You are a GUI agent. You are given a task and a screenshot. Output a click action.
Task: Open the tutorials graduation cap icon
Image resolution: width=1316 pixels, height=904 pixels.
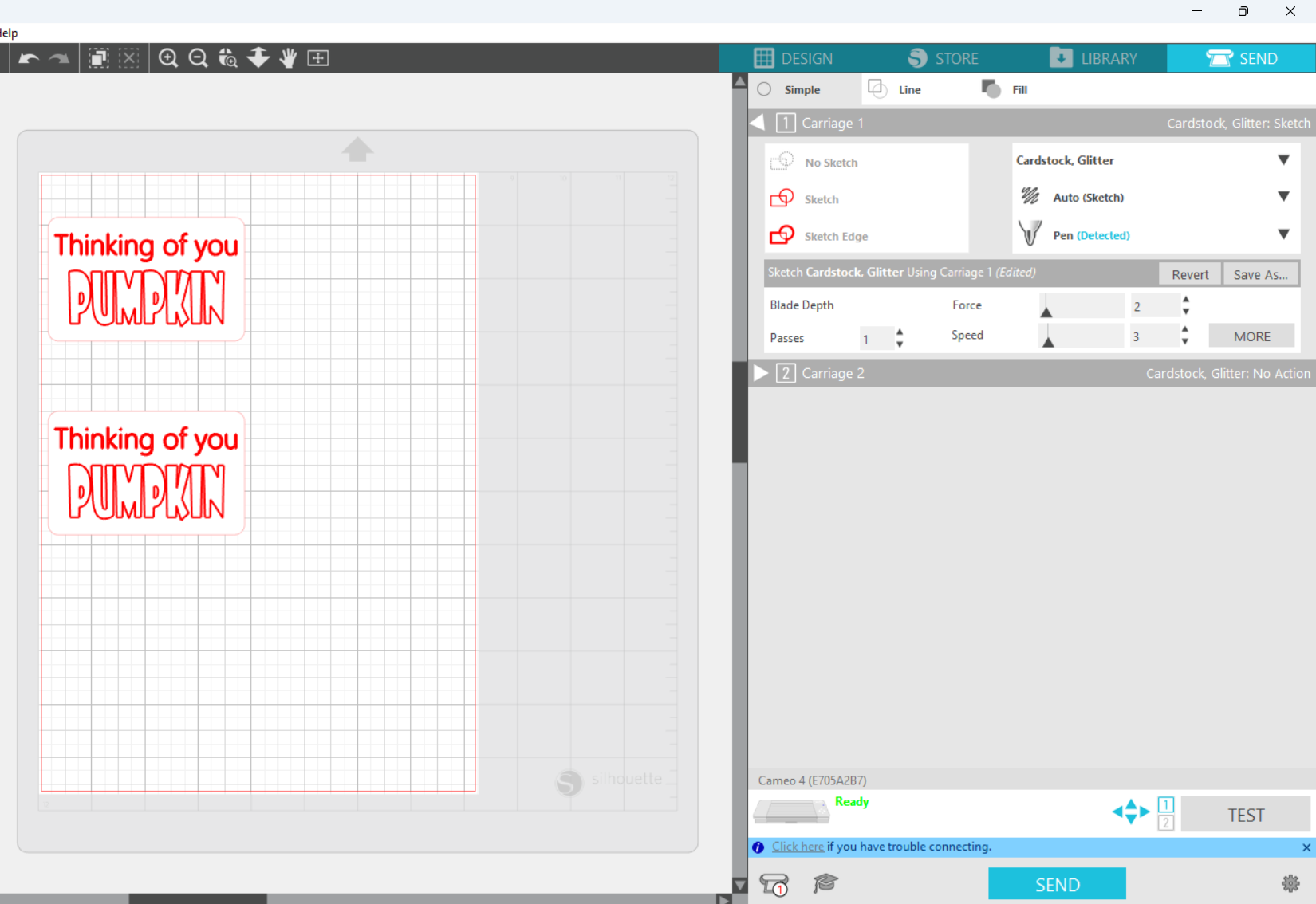(825, 882)
